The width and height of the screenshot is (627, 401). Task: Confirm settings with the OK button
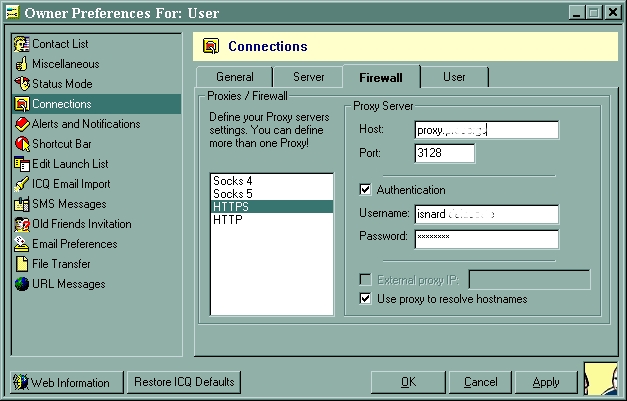[408, 382]
